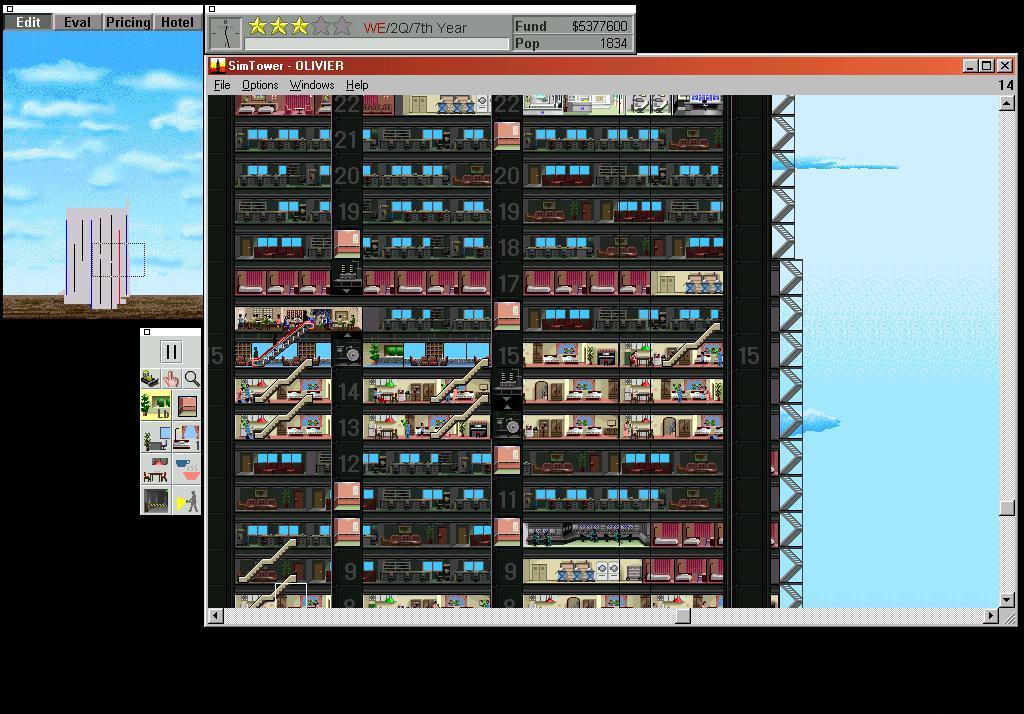Viewport: 1024px width, 714px height.
Task: Click the clock icon in the info bar
Action: [226, 33]
